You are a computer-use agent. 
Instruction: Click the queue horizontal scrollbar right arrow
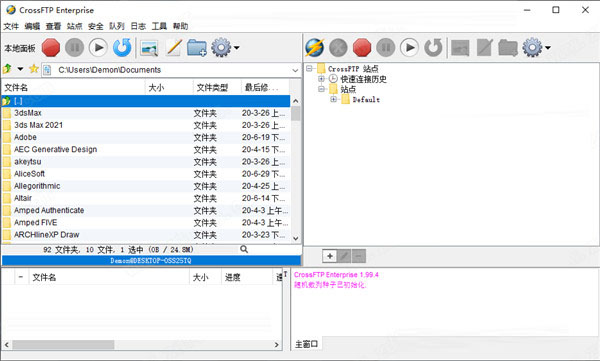tap(277, 345)
